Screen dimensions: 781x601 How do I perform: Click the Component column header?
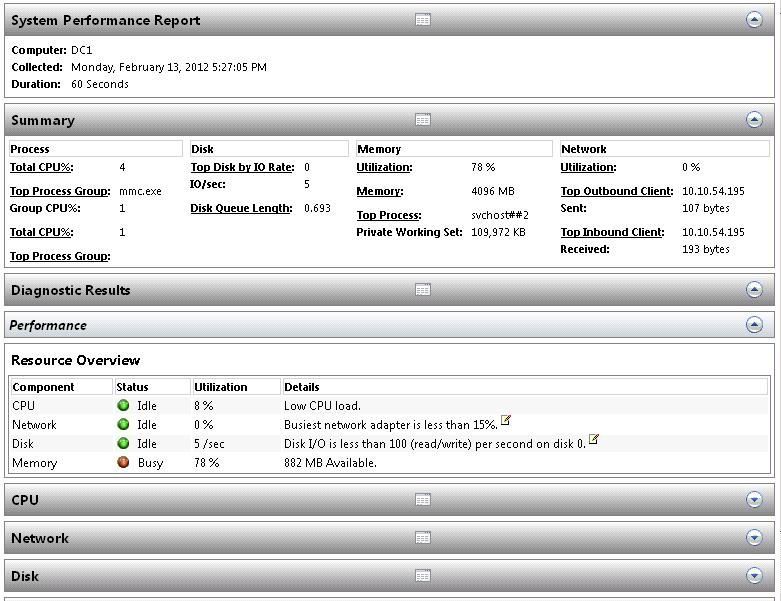coord(62,387)
